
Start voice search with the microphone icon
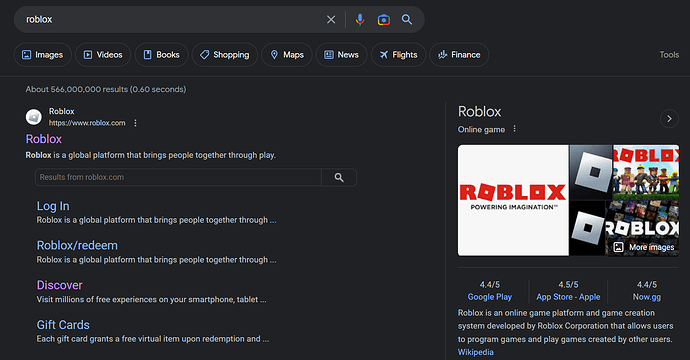360,19
